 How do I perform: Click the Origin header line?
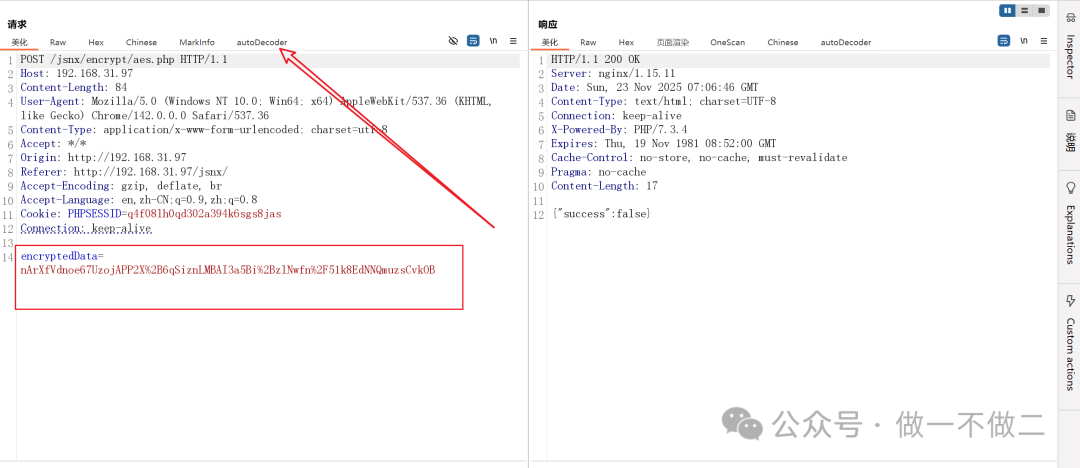click(x=103, y=158)
